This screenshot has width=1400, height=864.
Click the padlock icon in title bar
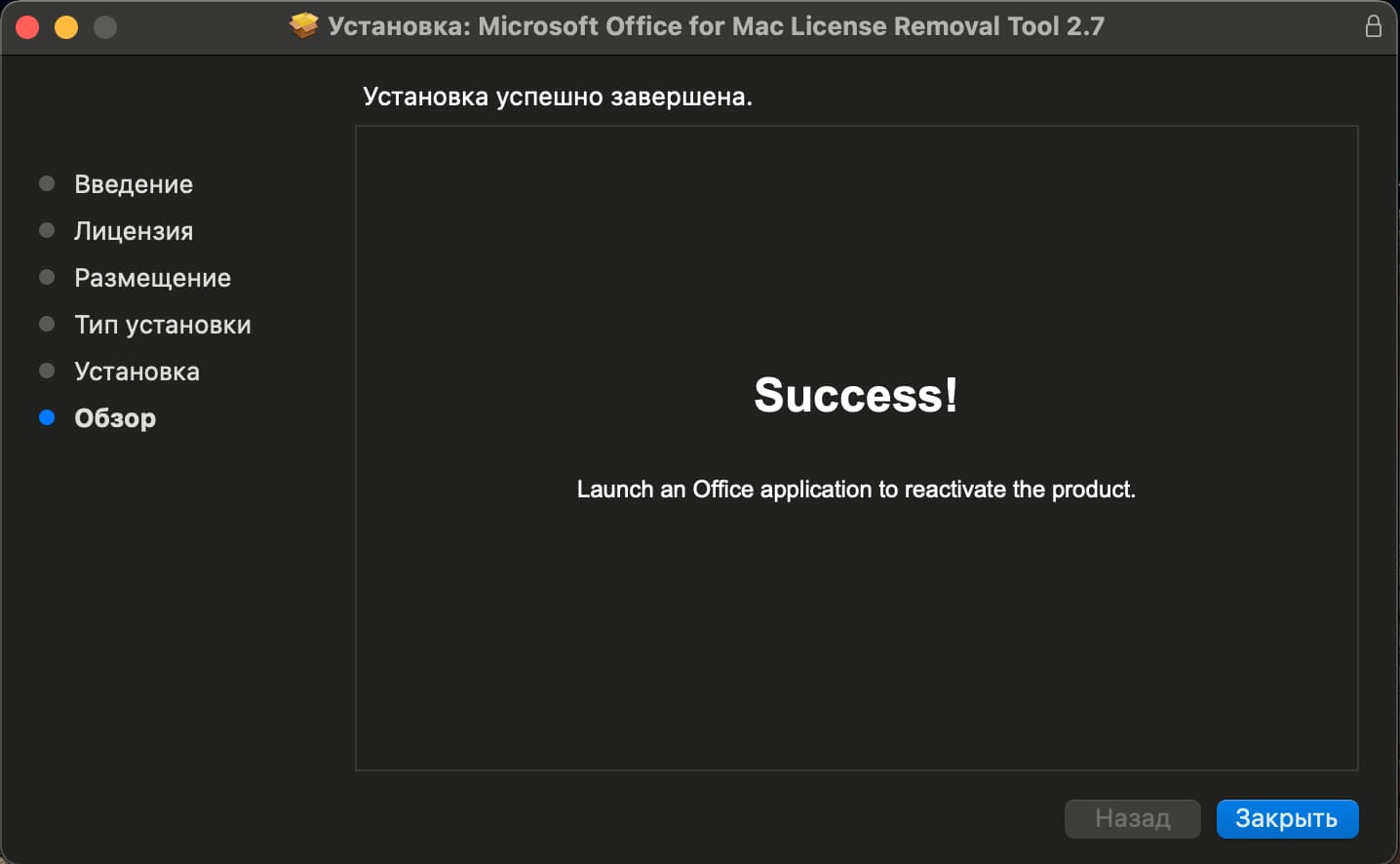click(x=1373, y=25)
